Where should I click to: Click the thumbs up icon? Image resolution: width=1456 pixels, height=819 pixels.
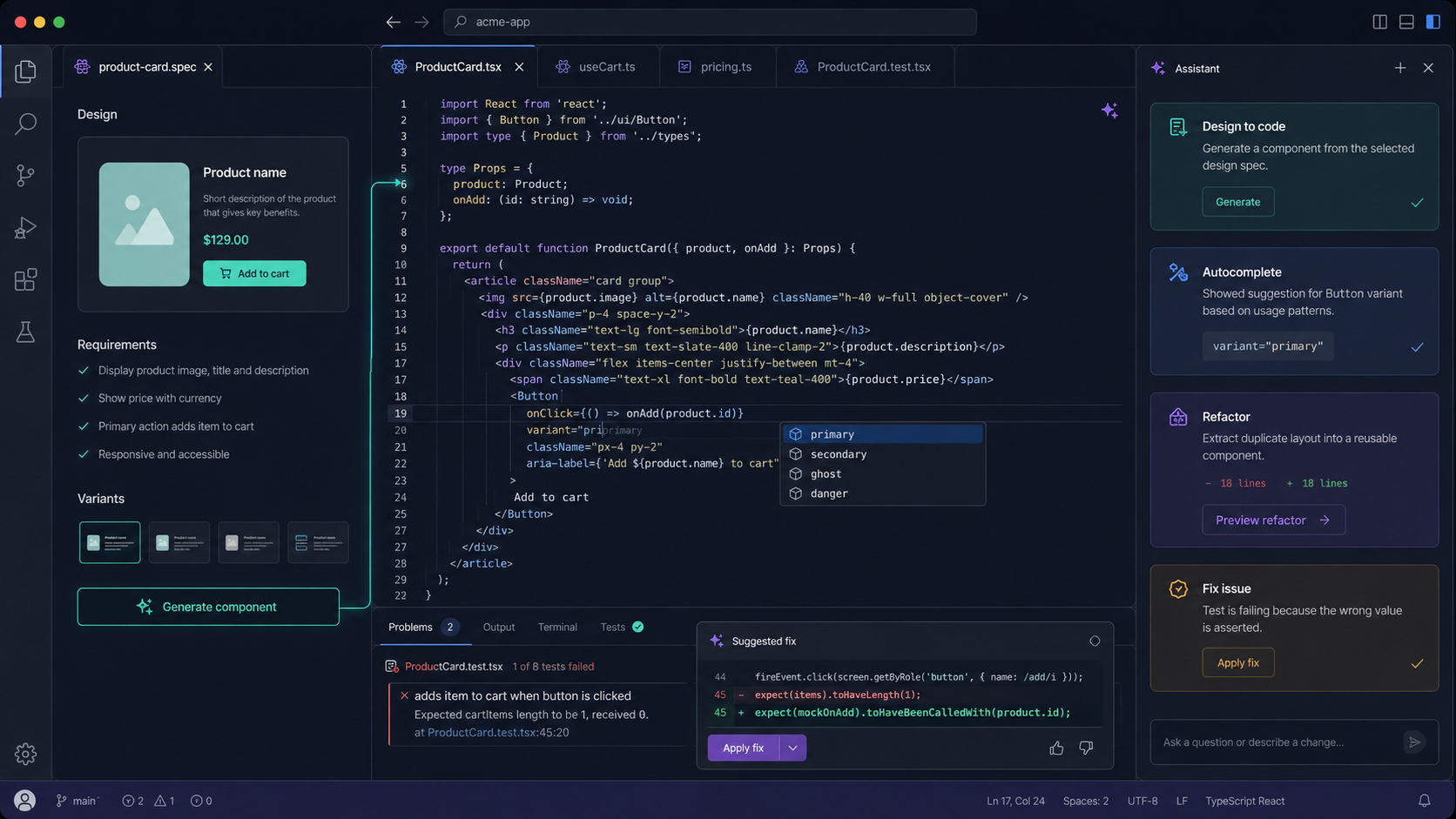(x=1056, y=748)
